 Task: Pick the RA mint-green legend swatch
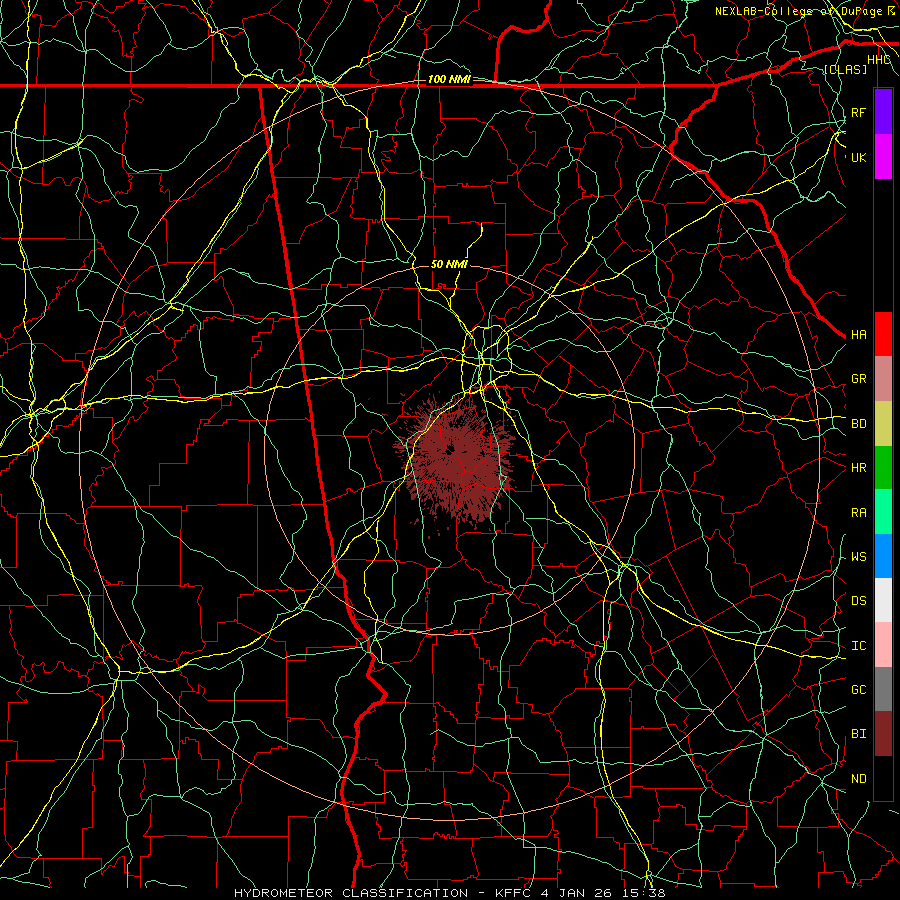[x=883, y=512]
